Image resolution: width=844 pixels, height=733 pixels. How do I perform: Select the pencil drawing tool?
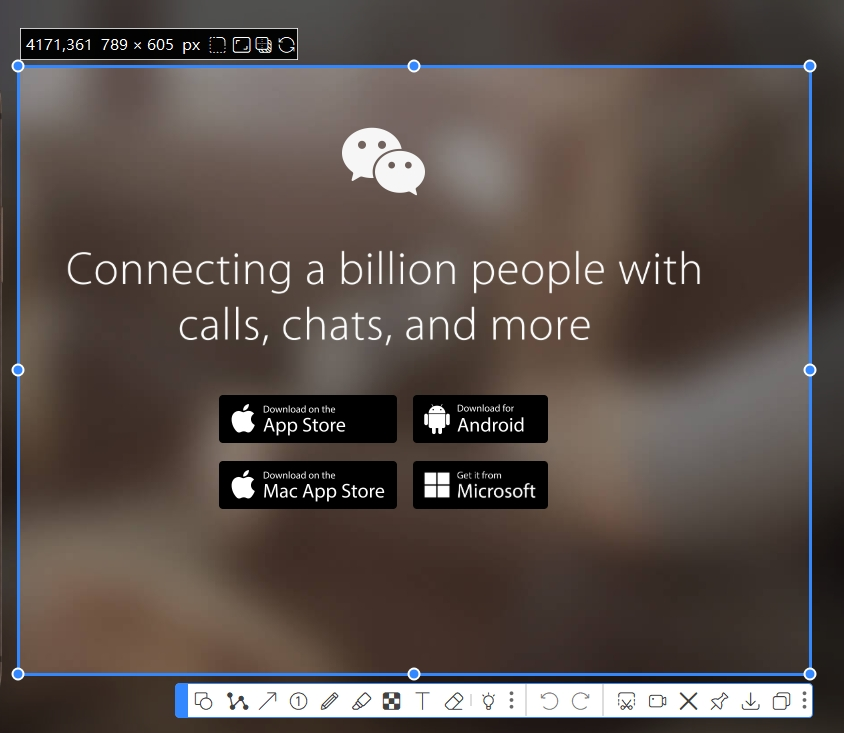[x=329, y=701]
